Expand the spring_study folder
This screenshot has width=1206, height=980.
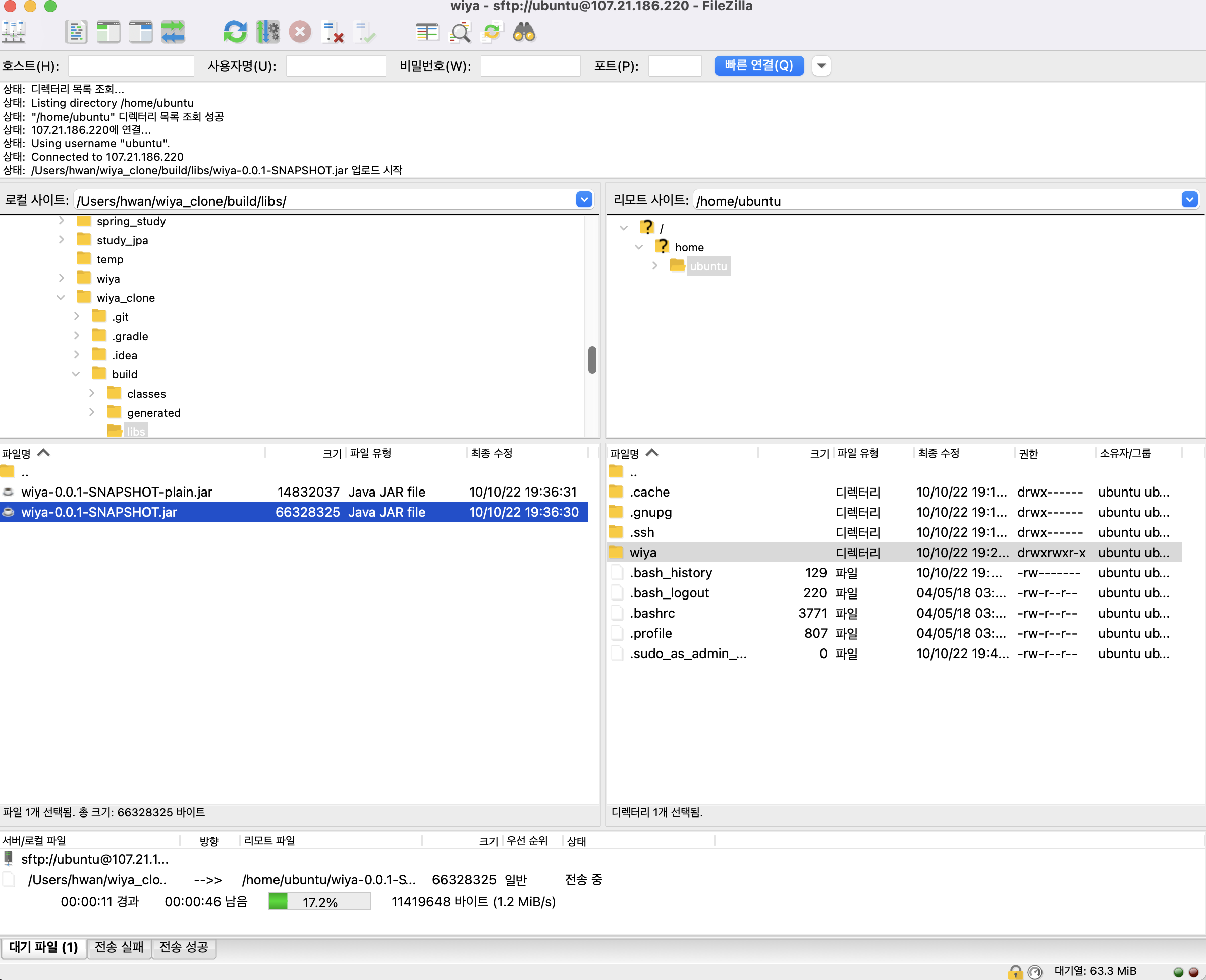click(x=62, y=221)
